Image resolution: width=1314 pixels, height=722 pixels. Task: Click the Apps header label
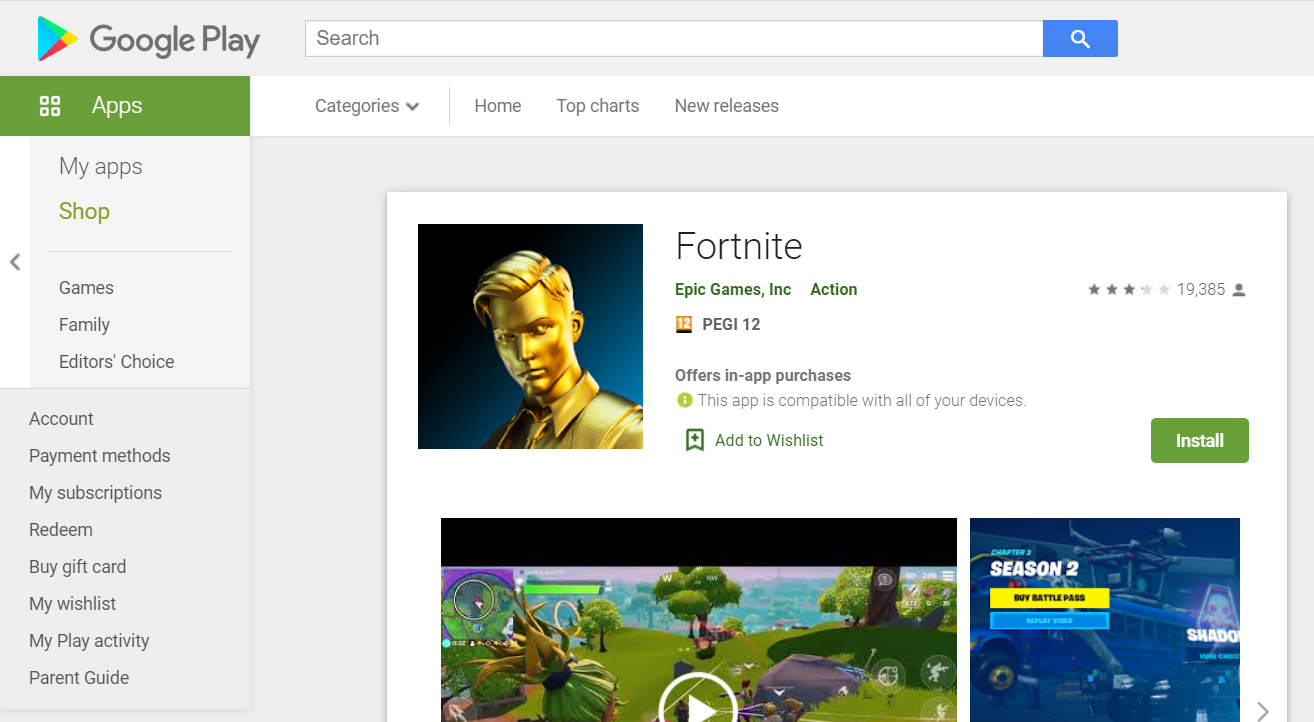click(117, 106)
